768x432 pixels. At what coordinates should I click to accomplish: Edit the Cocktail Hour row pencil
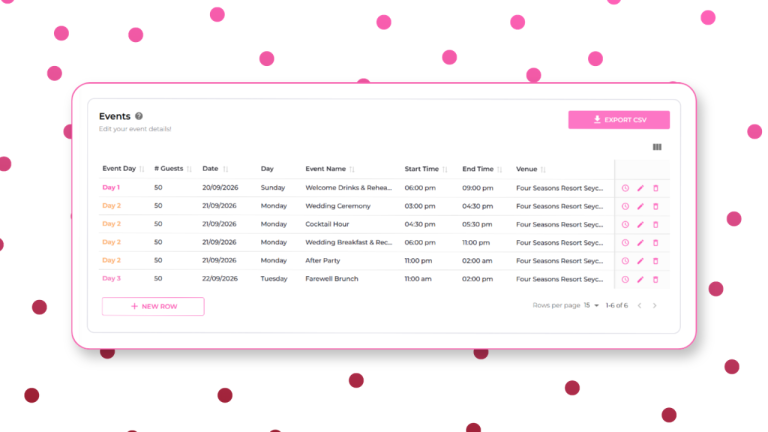pyautogui.click(x=640, y=224)
